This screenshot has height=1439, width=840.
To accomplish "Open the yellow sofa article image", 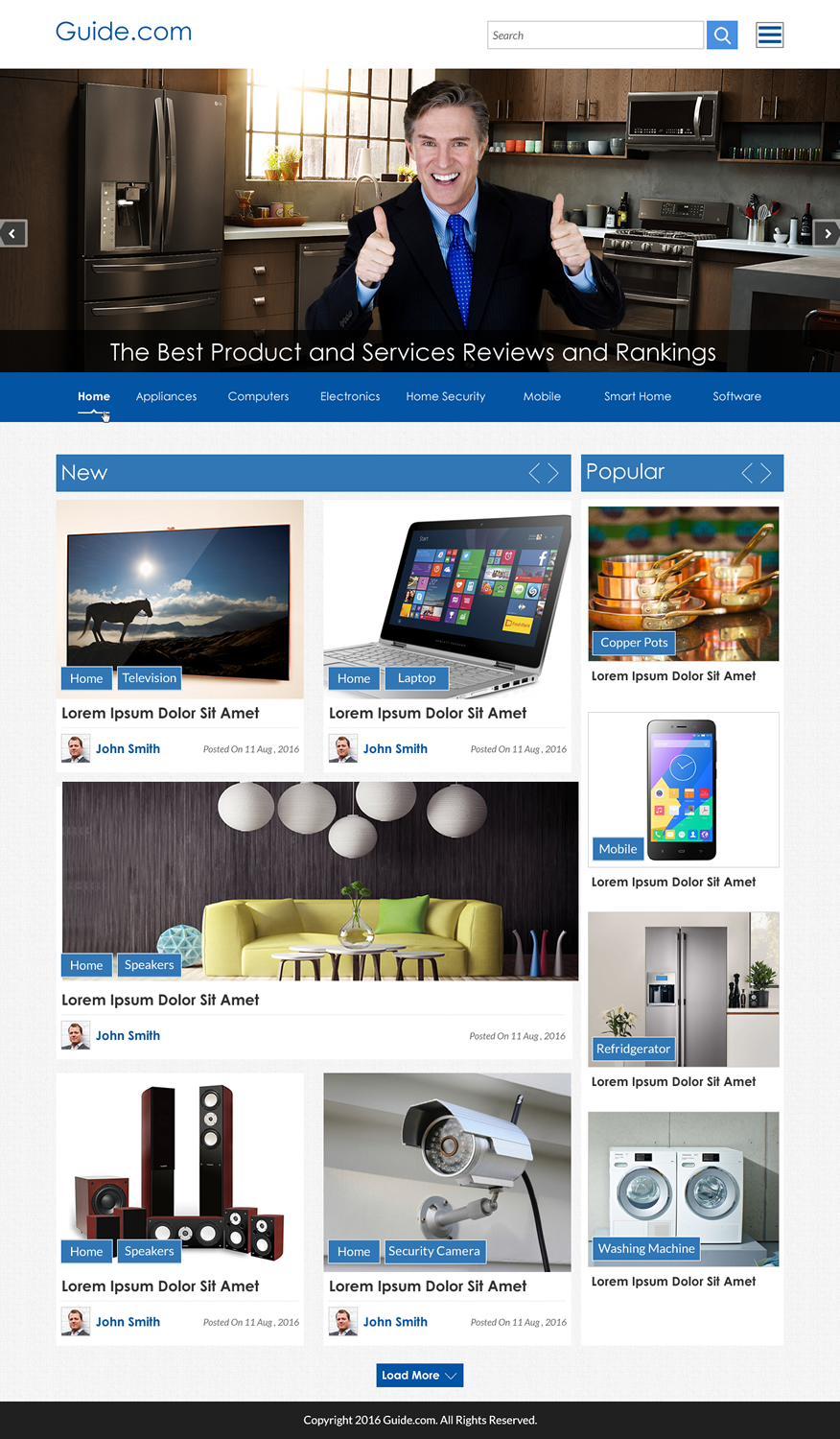I will [x=320, y=881].
